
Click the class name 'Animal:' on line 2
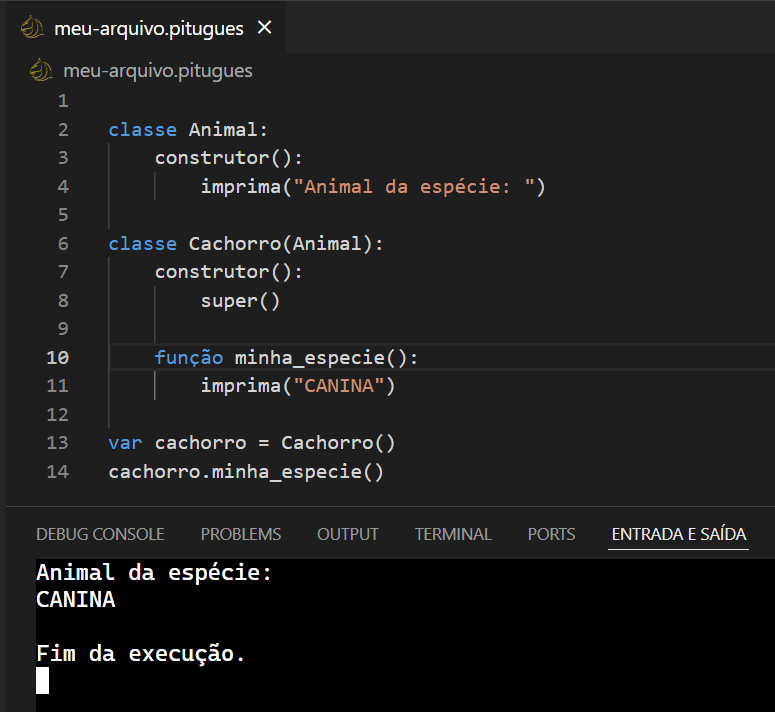(228, 130)
